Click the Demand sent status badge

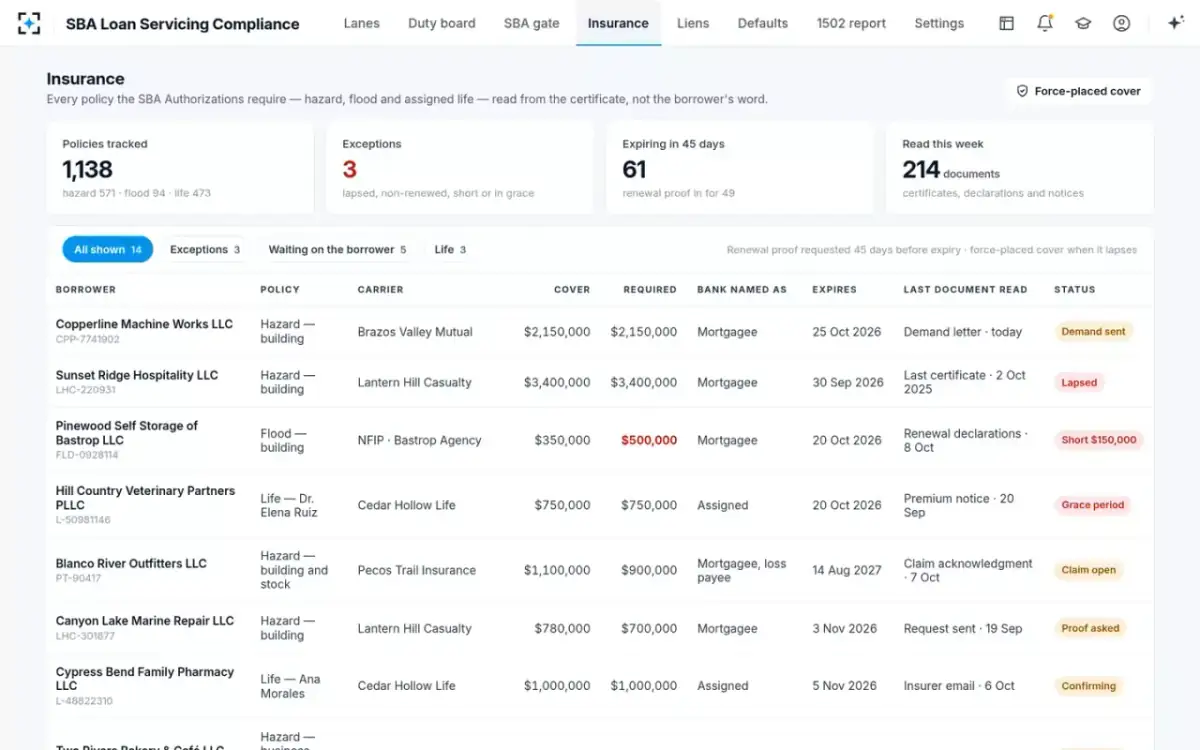[x=1093, y=332]
